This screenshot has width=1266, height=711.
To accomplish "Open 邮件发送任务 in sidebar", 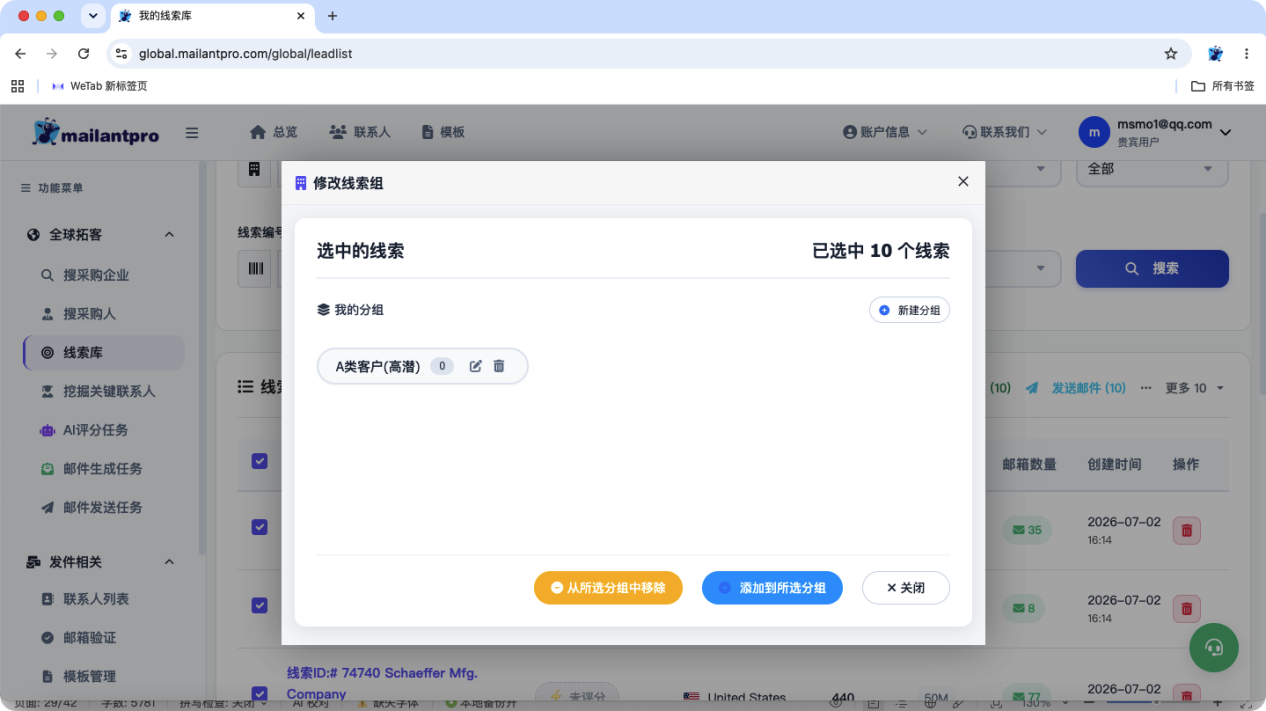I will [x=102, y=508].
